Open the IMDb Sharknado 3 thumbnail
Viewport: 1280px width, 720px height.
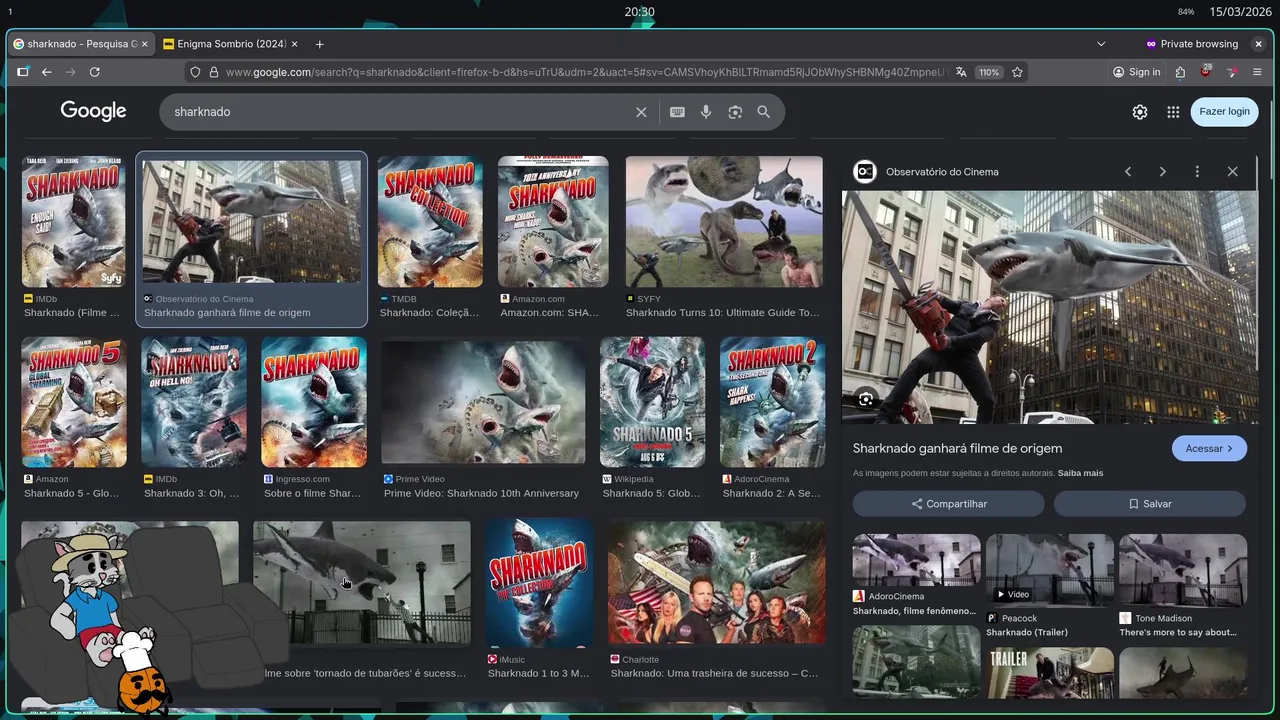[194, 402]
